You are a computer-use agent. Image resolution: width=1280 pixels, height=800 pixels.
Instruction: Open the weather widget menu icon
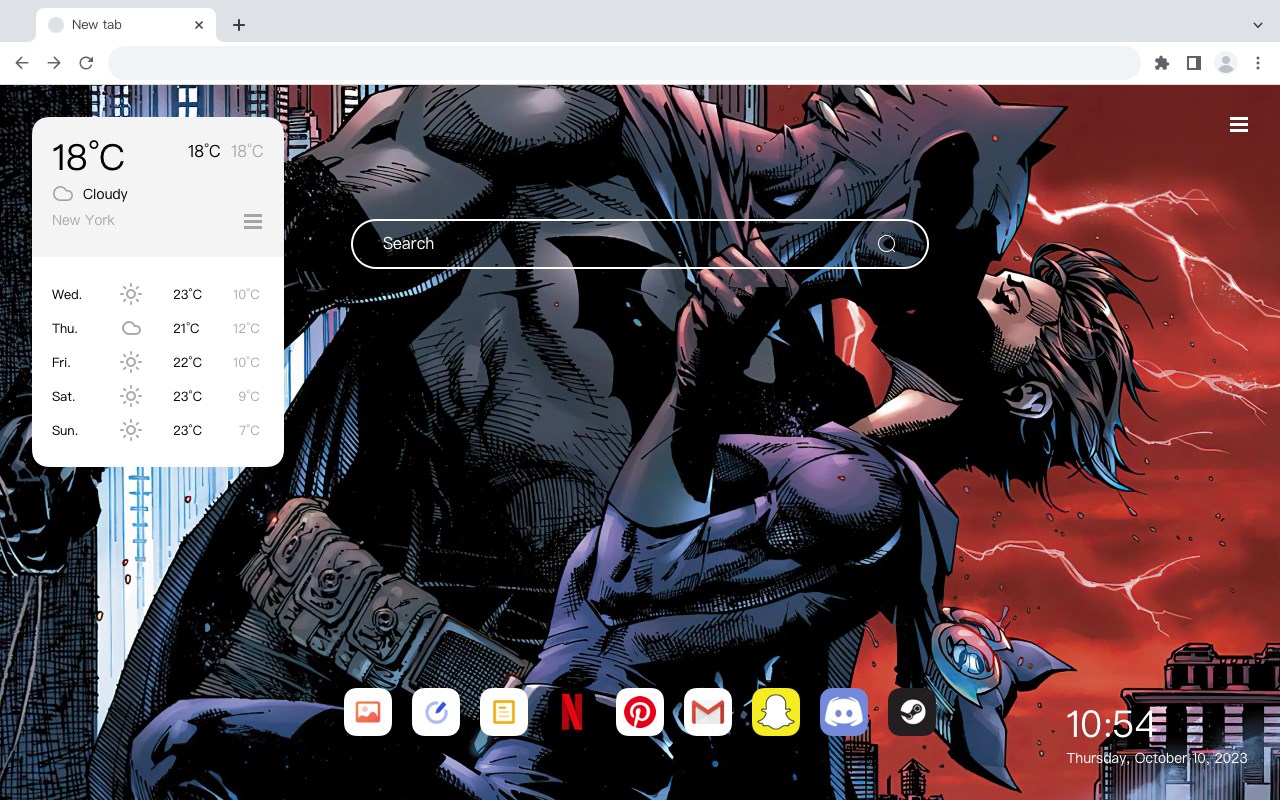[x=253, y=221]
